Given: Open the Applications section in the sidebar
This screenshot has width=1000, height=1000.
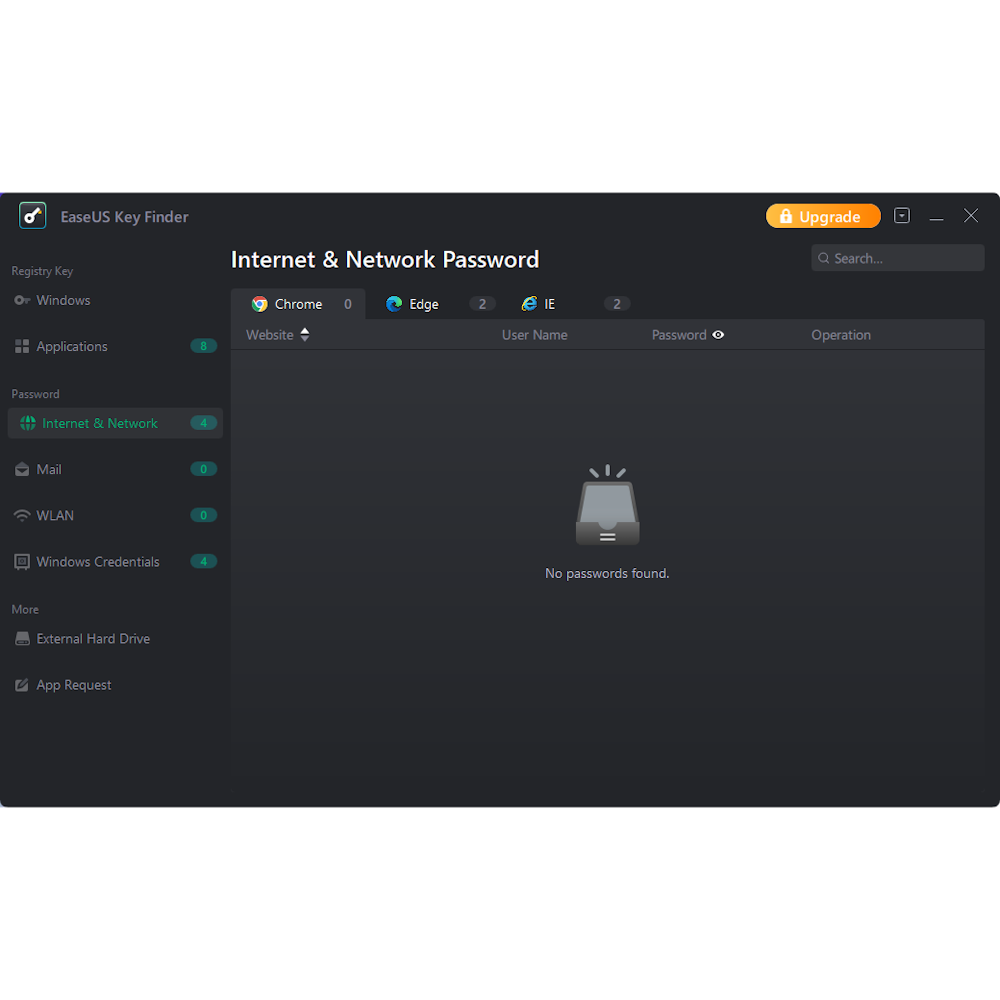Looking at the screenshot, I should tap(72, 346).
